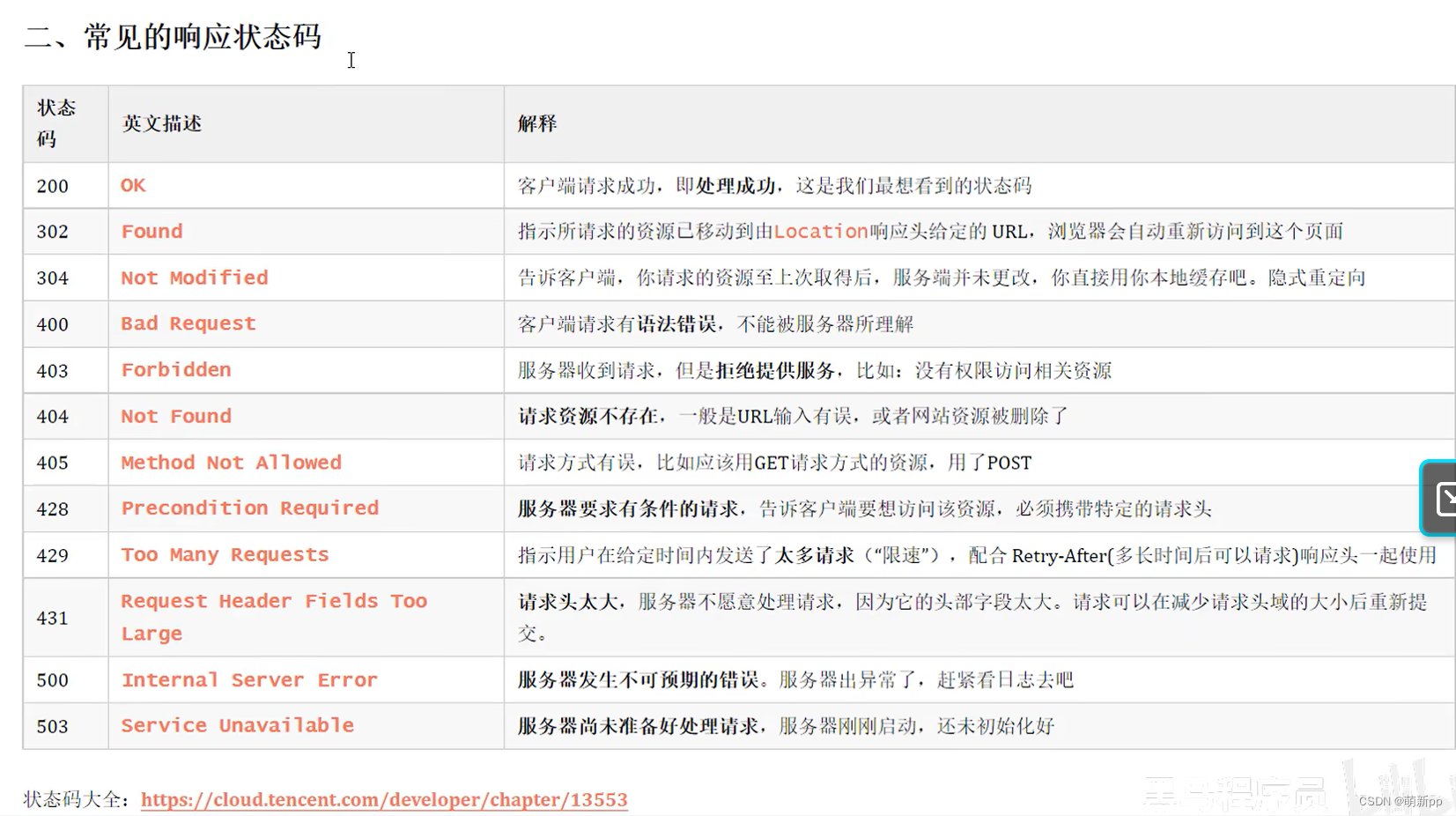This screenshot has height=816, width=1456.
Task: Click the heading "二、常见的响应状态码"
Action: [173, 37]
